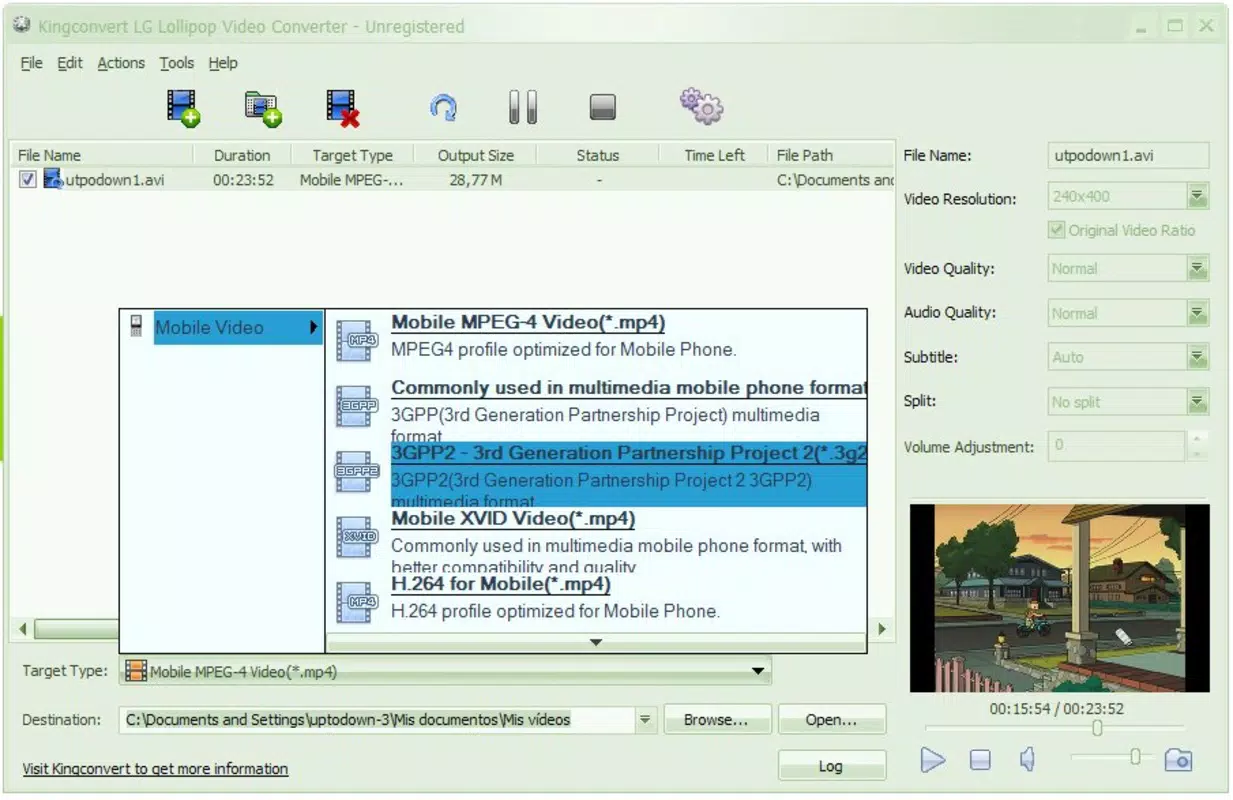This screenshot has height=800, width=1233.
Task: Click the XVID format icon
Action: tap(357, 537)
